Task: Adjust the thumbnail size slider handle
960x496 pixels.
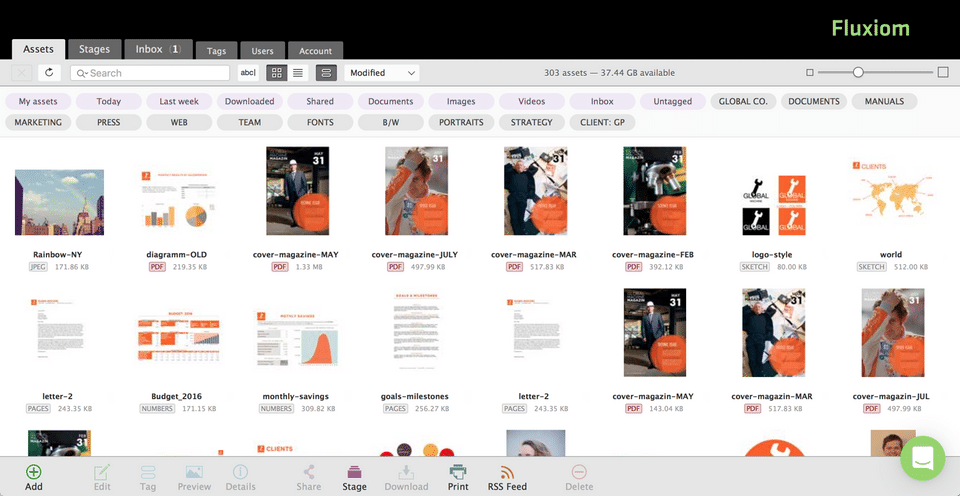Action: (x=858, y=73)
